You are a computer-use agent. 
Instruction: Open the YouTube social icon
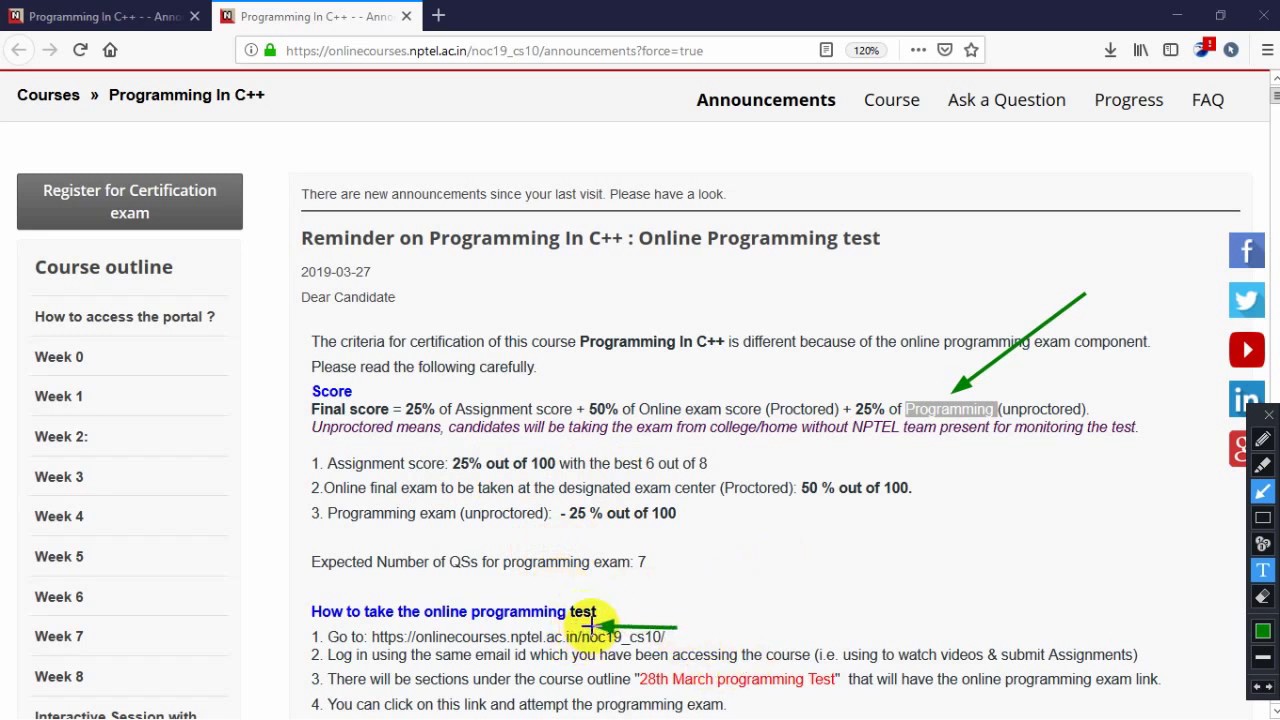click(1246, 350)
